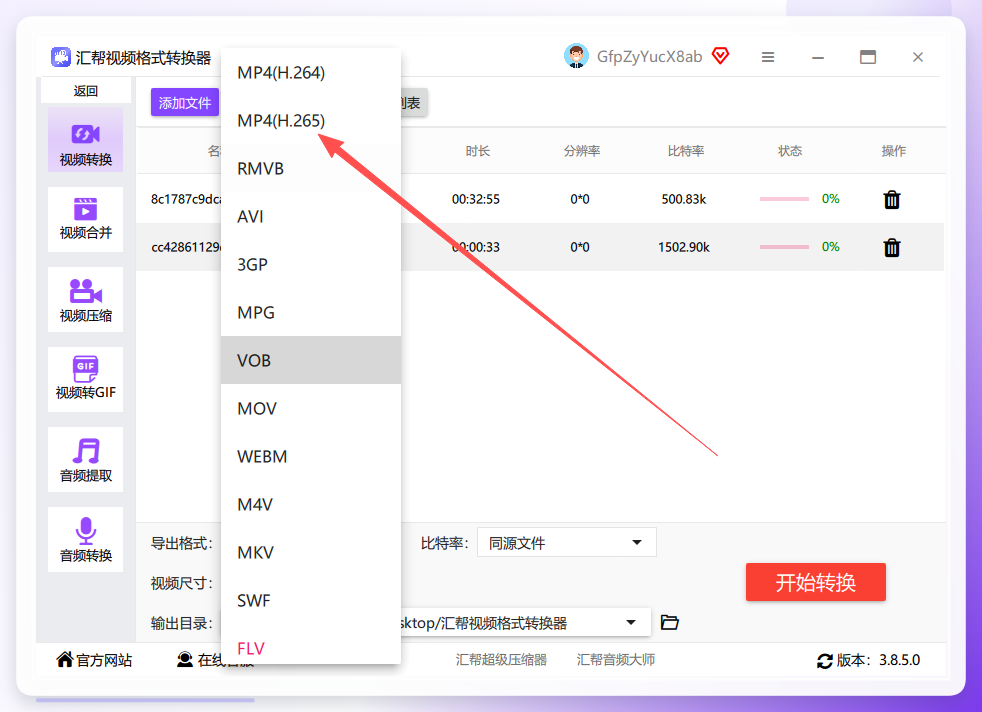Open 官方网站 official website link
Image resolution: width=982 pixels, height=712 pixels.
point(94,660)
